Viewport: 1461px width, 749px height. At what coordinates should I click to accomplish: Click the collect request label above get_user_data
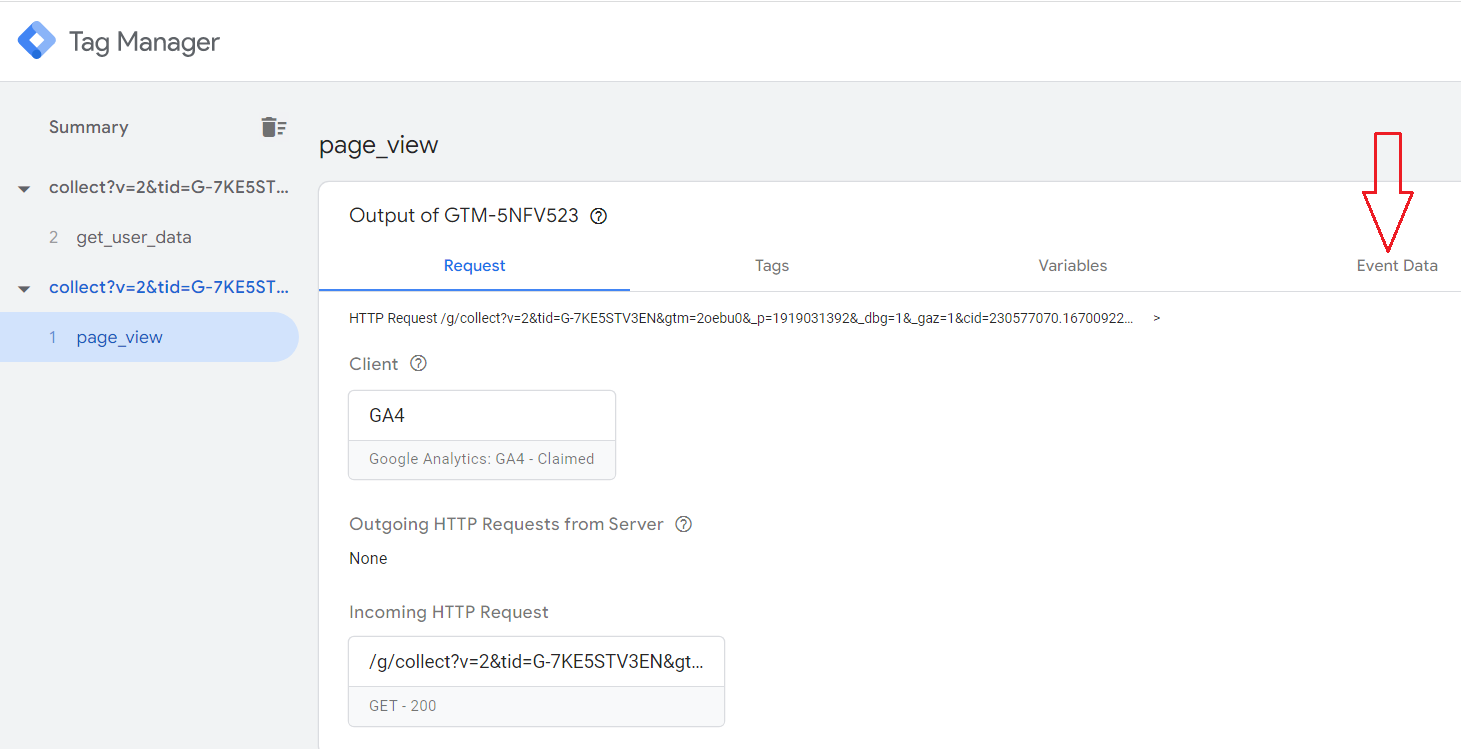tap(169, 187)
